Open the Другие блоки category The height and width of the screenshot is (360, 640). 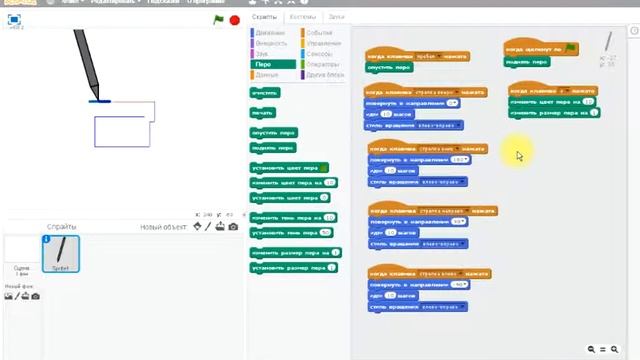tap(325, 75)
